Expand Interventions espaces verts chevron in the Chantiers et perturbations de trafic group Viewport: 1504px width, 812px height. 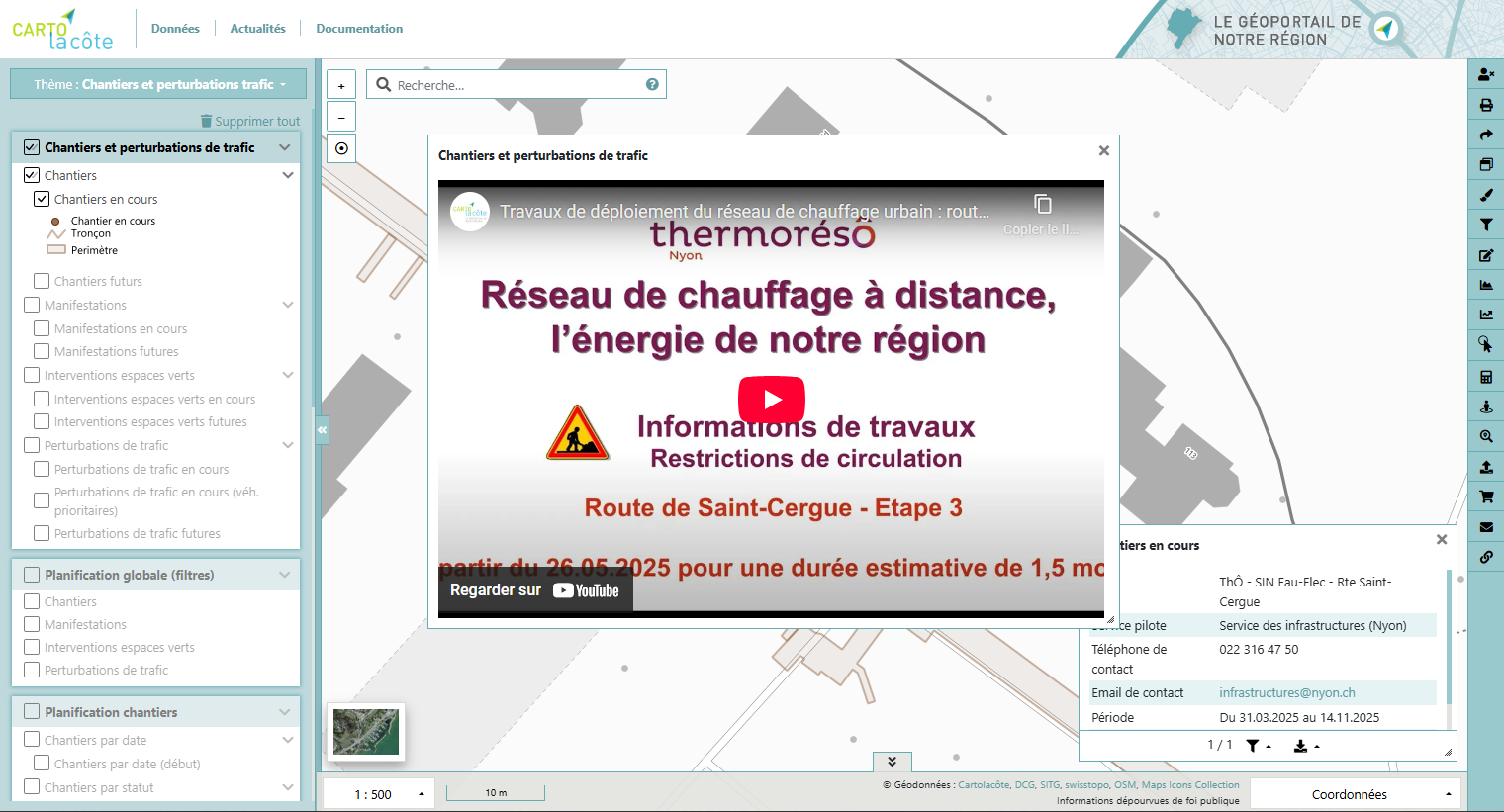tap(288, 375)
